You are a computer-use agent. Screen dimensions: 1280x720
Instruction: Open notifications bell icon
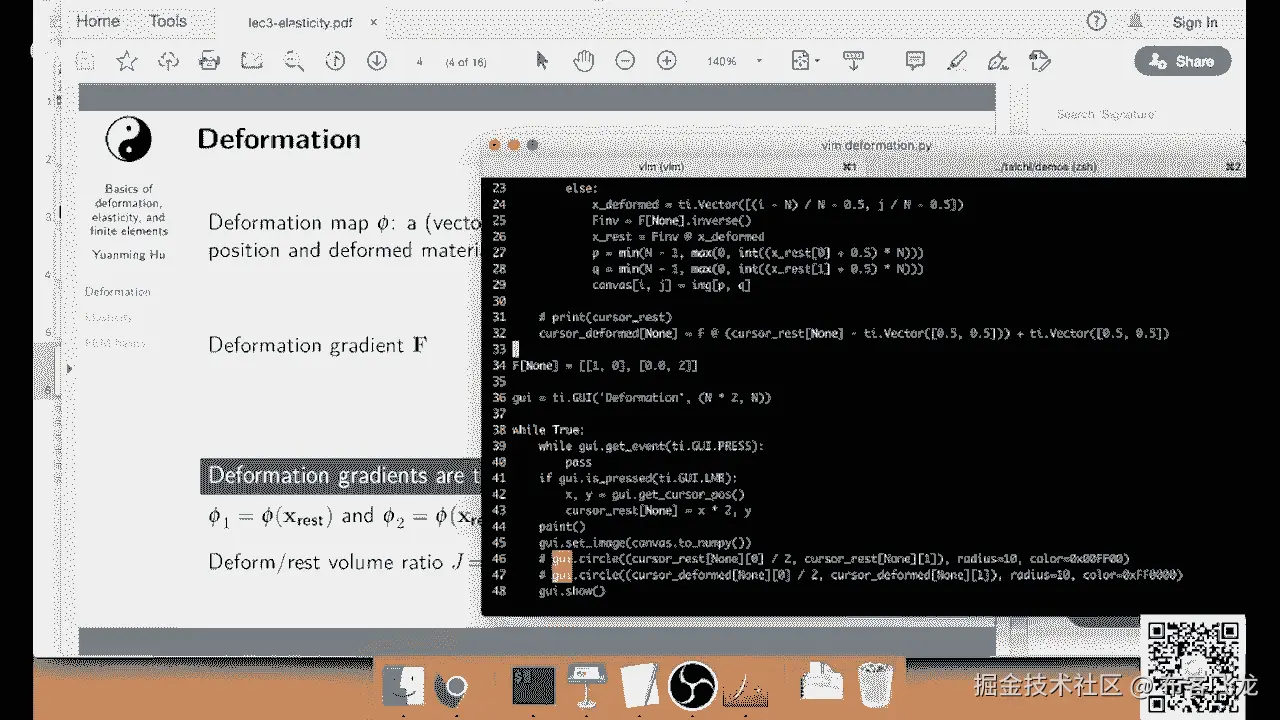1136,21
